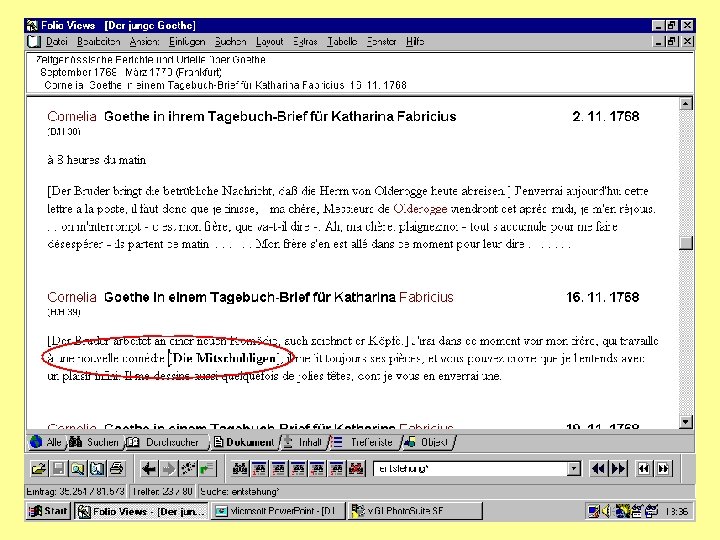
Task: Switch to the Suchen tab with binoculars
Action: point(96,442)
